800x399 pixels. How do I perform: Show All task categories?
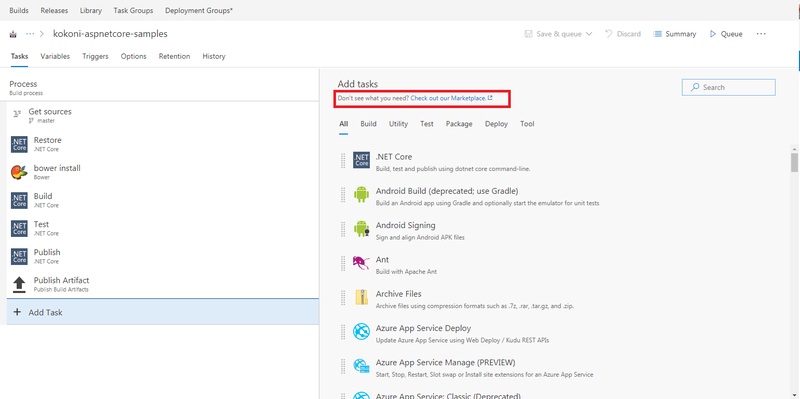[x=343, y=123]
